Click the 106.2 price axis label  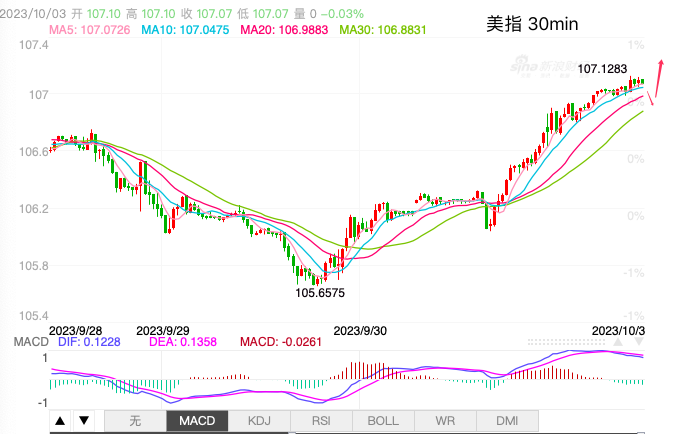pos(34,209)
